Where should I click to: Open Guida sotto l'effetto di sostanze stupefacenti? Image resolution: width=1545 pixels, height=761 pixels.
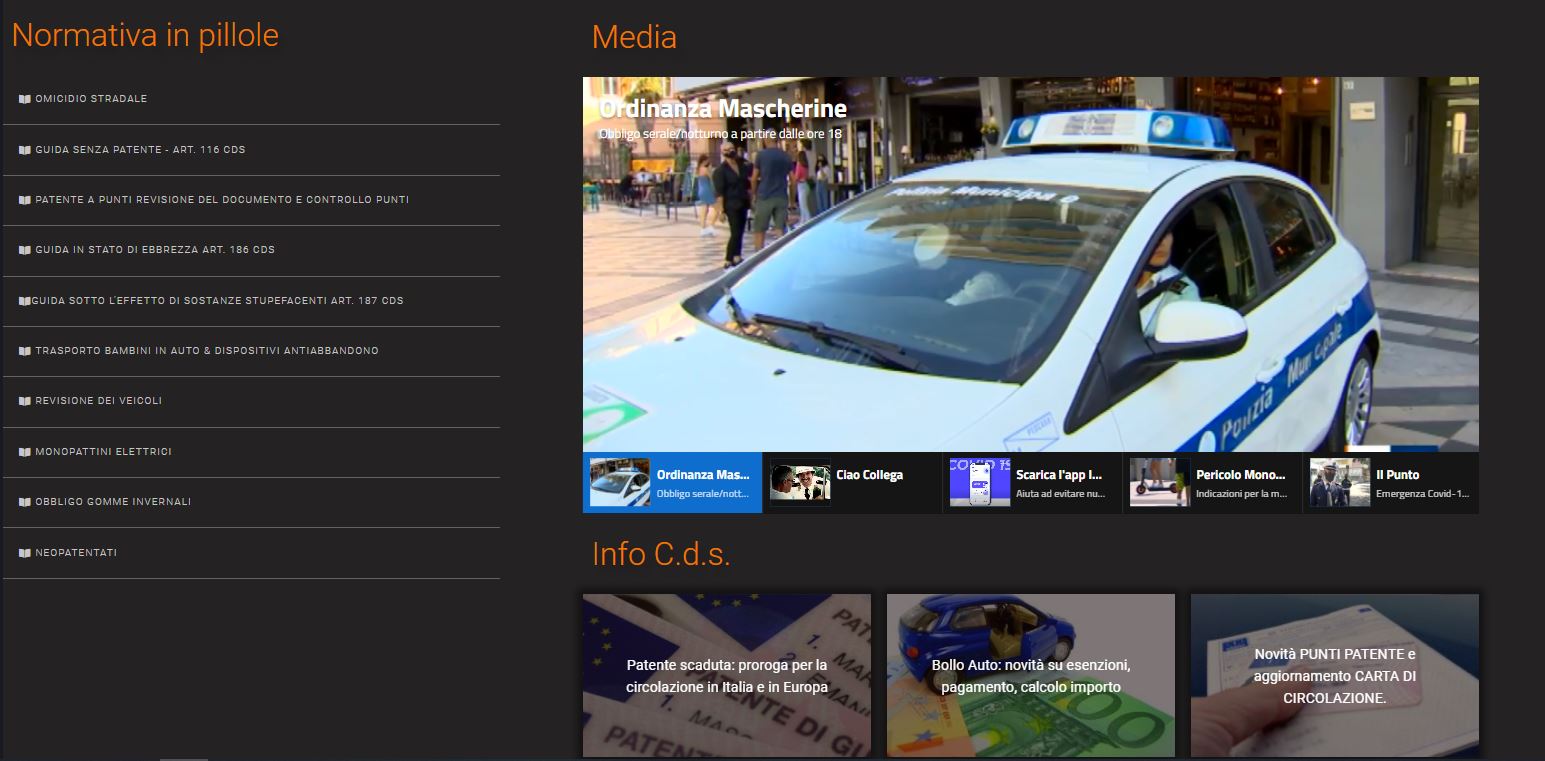(x=217, y=301)
